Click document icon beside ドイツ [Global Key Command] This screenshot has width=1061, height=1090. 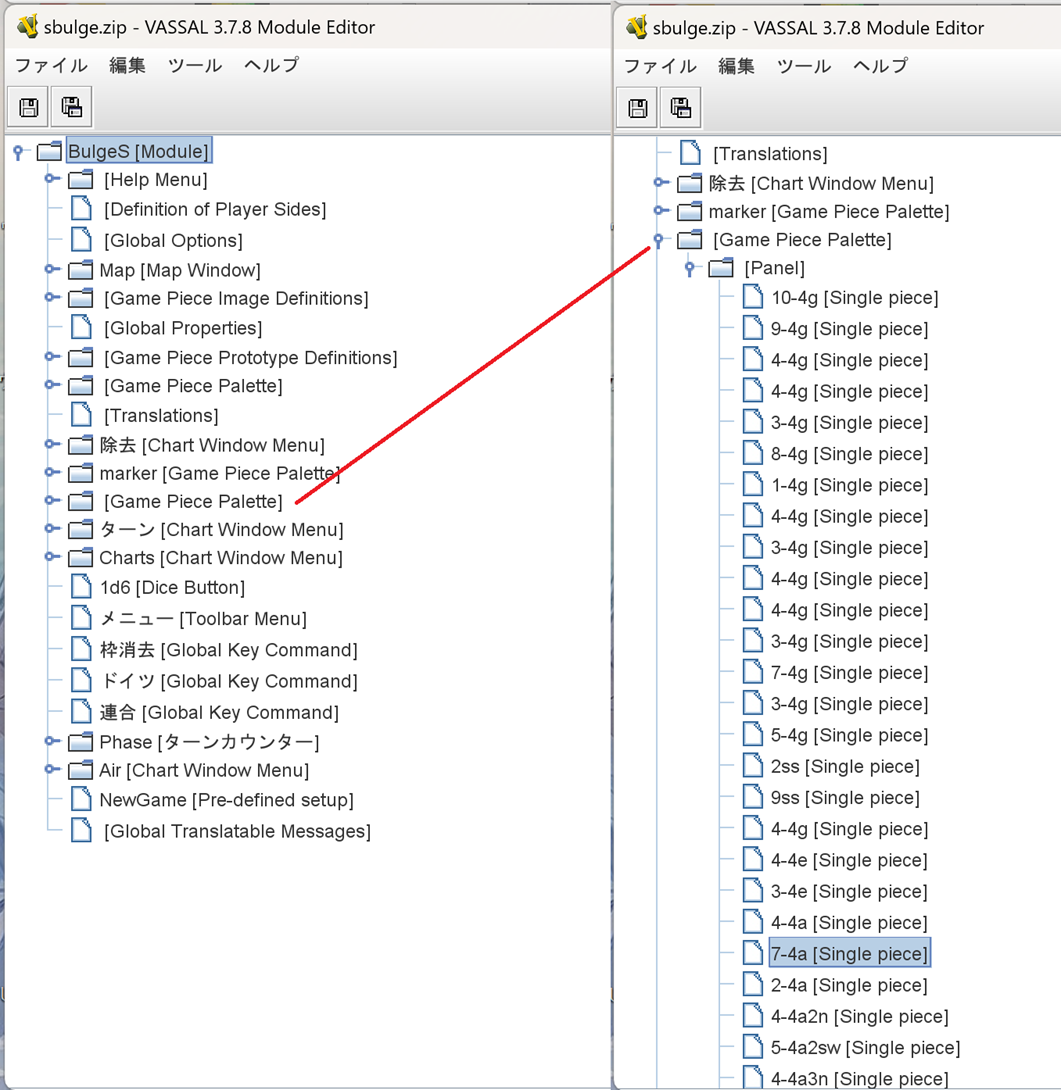[x=81, y=681]
